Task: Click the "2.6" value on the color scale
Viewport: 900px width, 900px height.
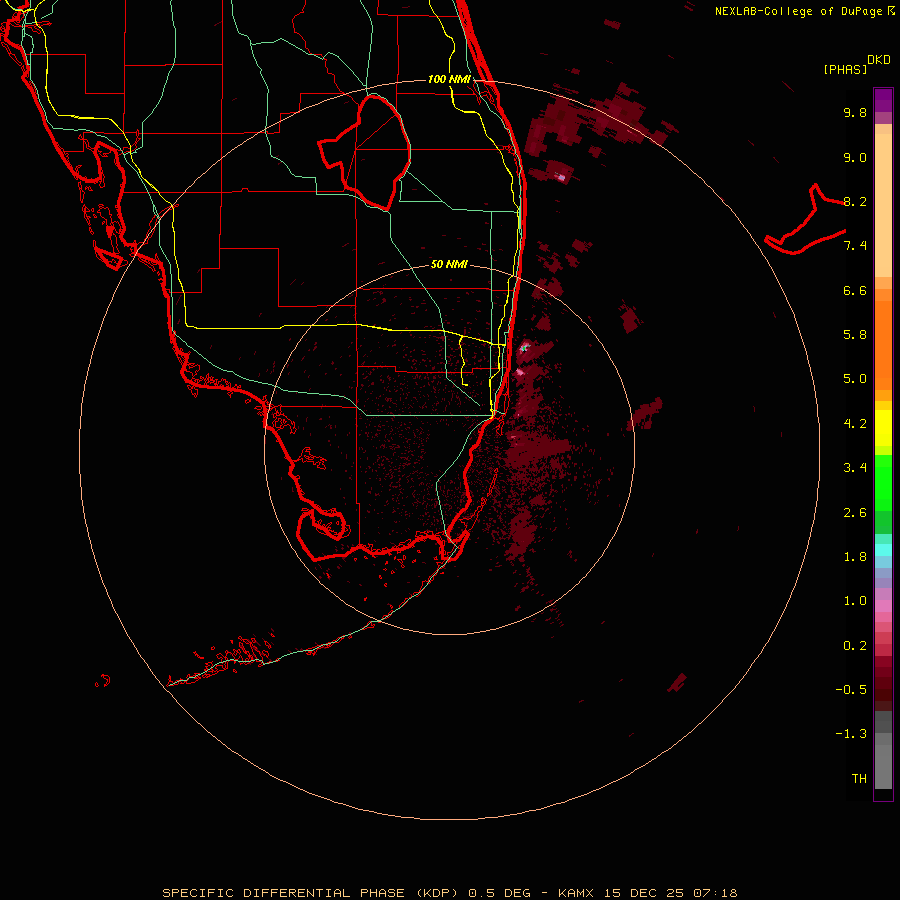Action: [x=855, y=513]
